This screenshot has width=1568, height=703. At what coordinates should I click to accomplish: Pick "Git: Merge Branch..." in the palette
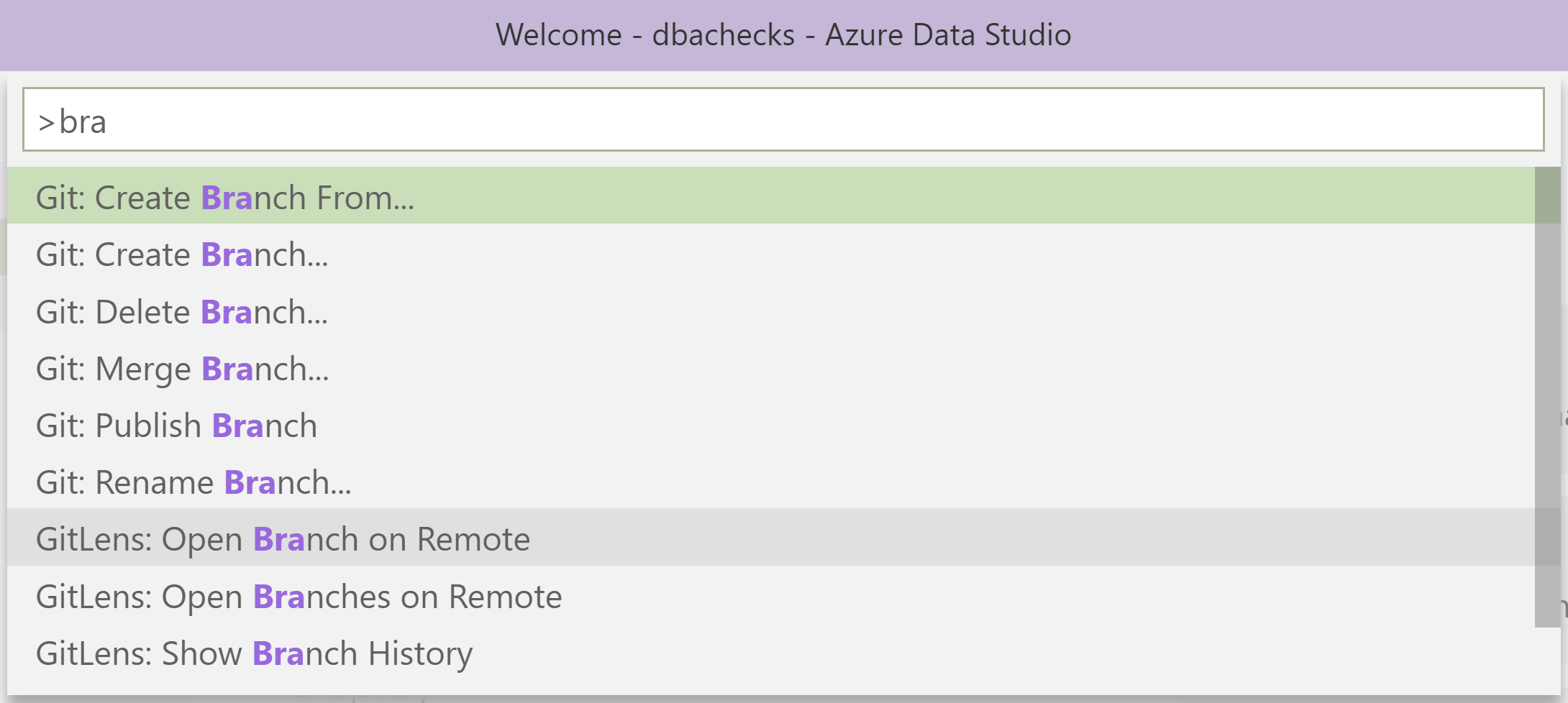(x=183, y=369)
